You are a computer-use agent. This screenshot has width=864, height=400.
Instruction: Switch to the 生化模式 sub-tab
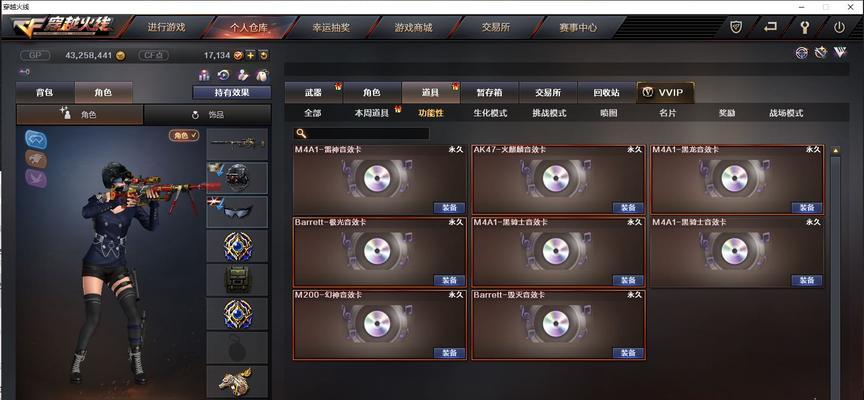[x=490, y=113]
